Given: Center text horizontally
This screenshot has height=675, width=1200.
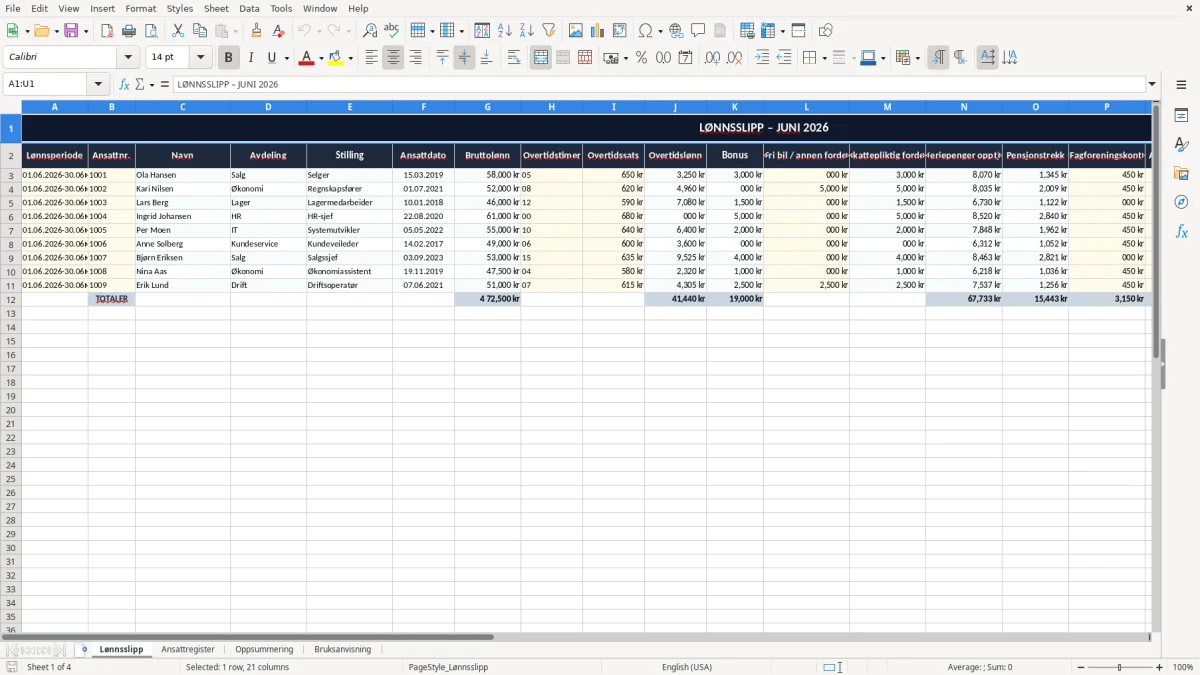Looking at the screenshot, I should pos(393,58).
